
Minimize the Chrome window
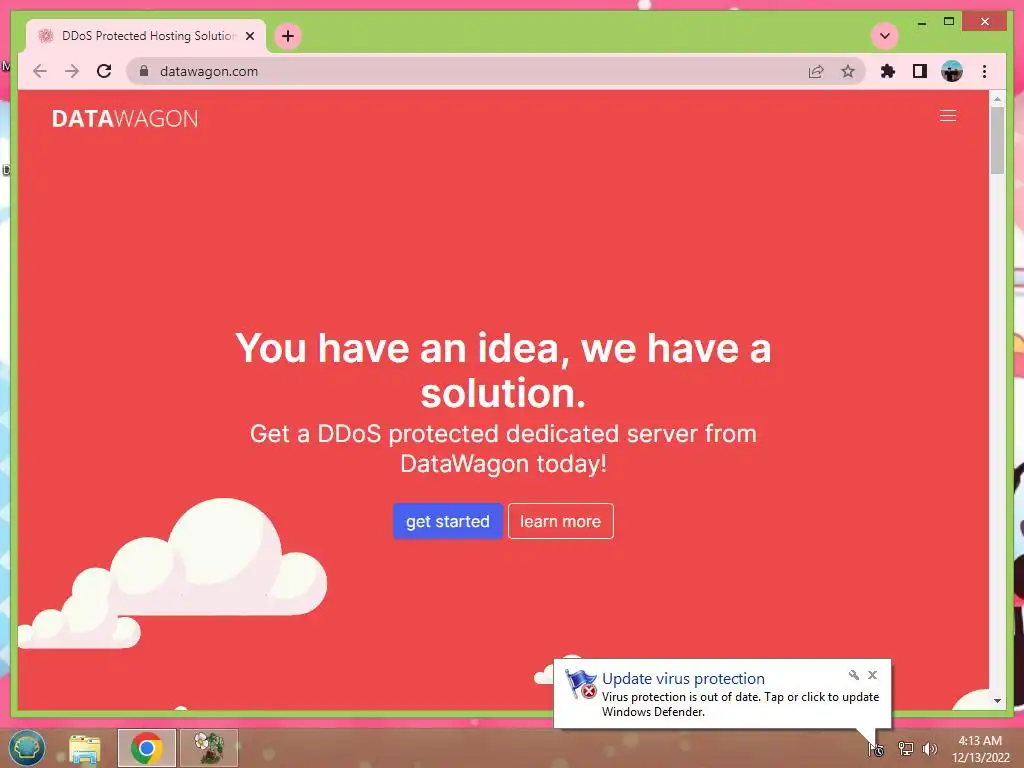click(x=921, y=22)
